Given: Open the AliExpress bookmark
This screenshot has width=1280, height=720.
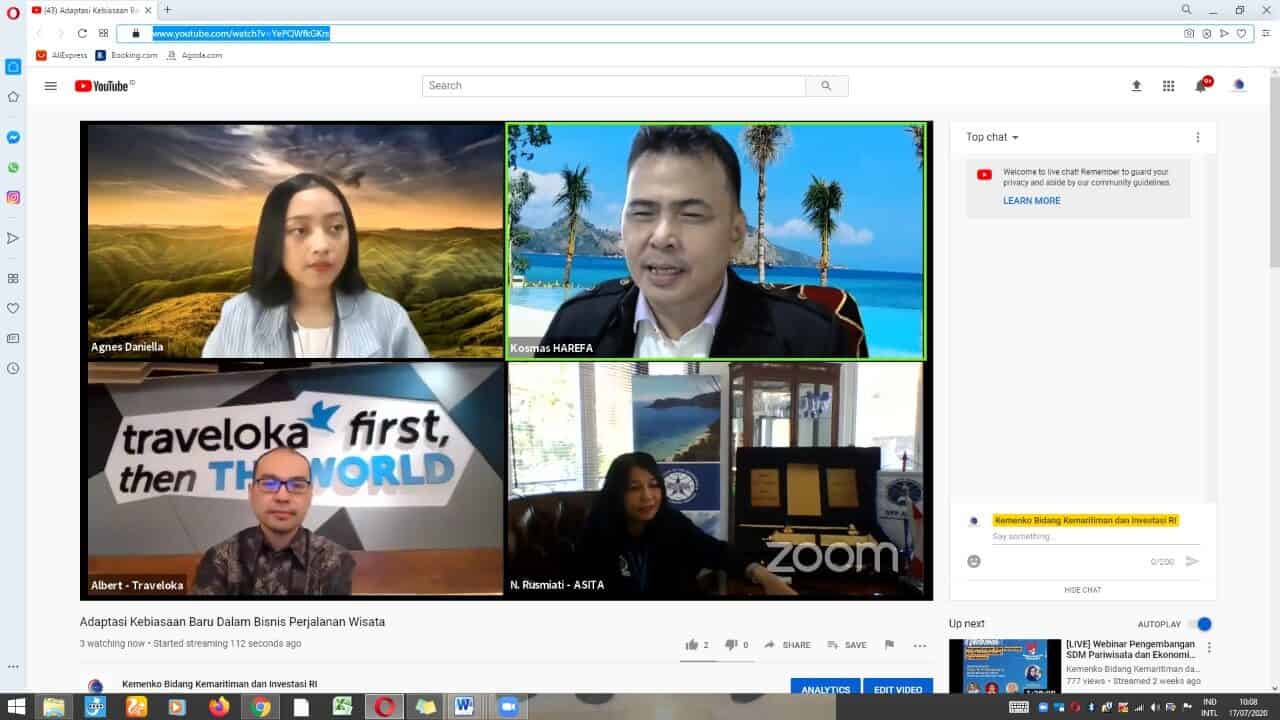Looking at the screenshot, I should click(62, 55).
